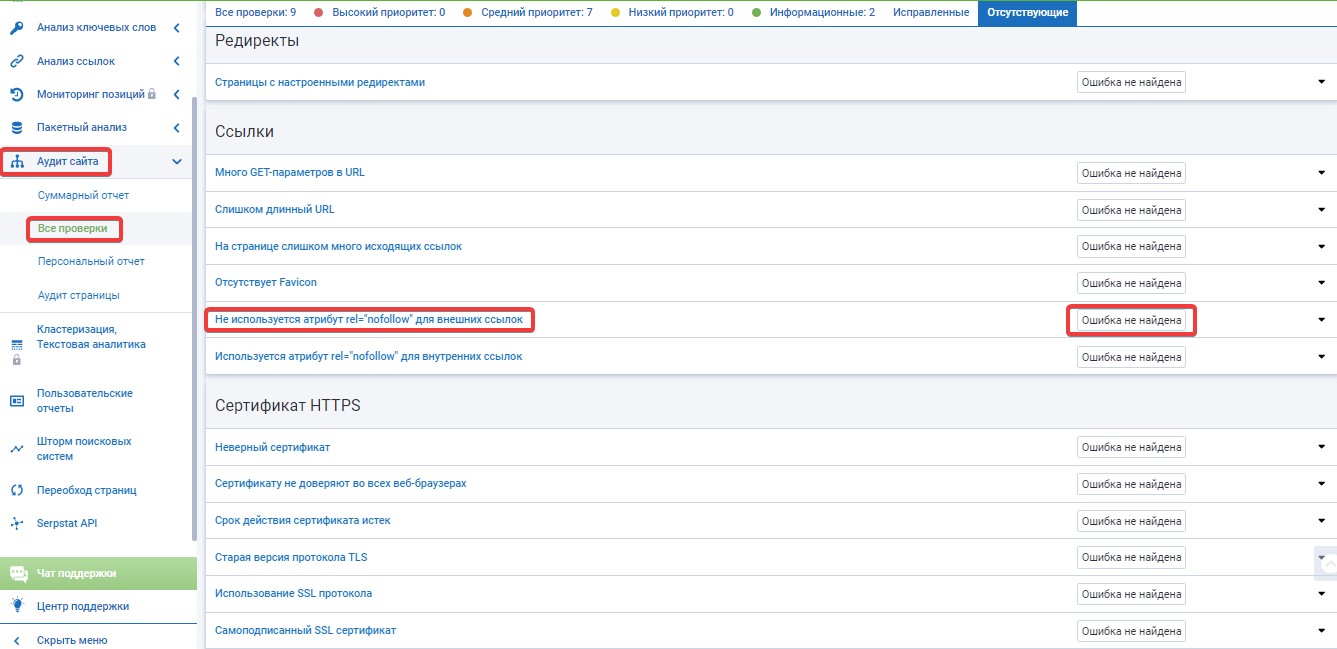Image resolution: width=1337 pixels, height=649 pixels.
Task: Click Ошибка не найдена for Слишком длинный URL
Action: click(x=1131, y=210)
